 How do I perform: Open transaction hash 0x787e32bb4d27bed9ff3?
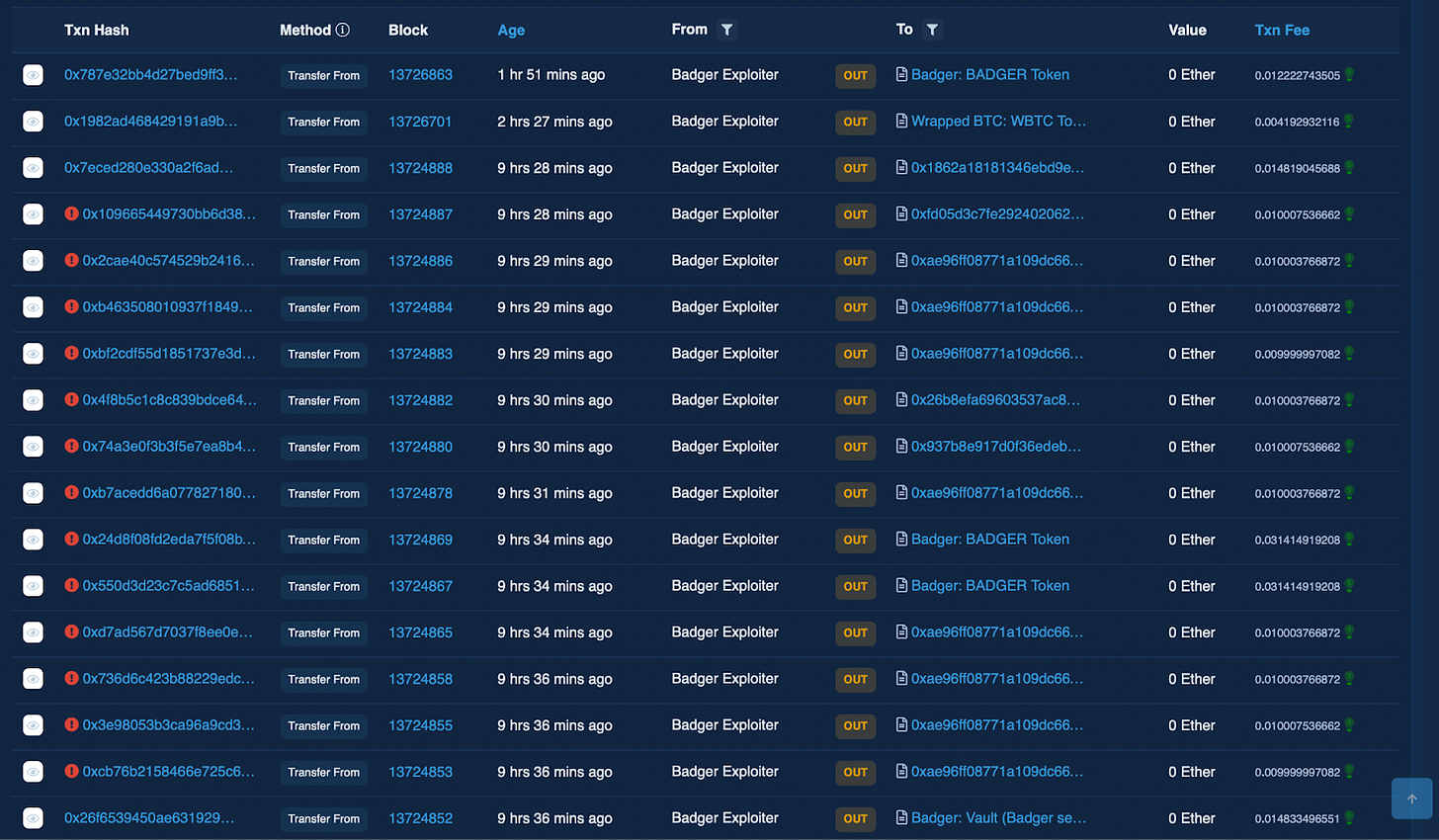150,75
